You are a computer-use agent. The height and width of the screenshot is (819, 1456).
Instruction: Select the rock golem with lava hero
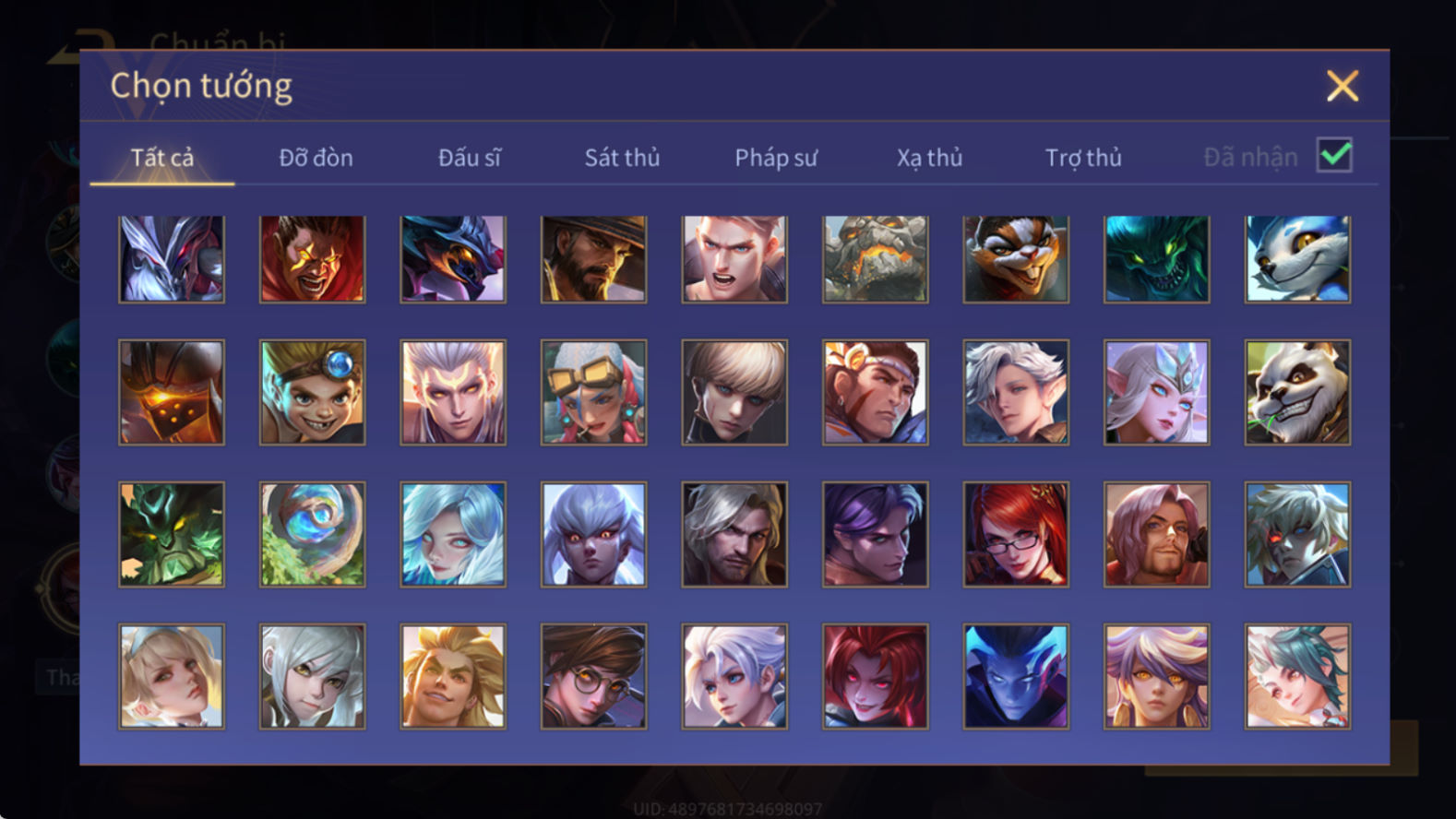pos(876,259)
